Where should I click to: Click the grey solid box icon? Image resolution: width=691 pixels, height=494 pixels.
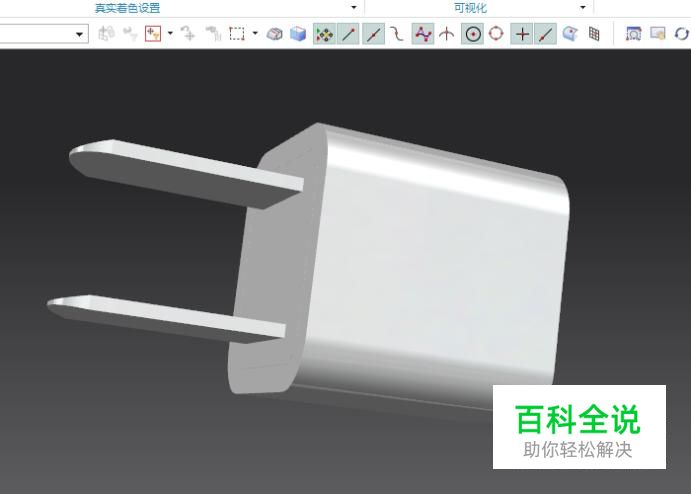[x=275, y=34]
